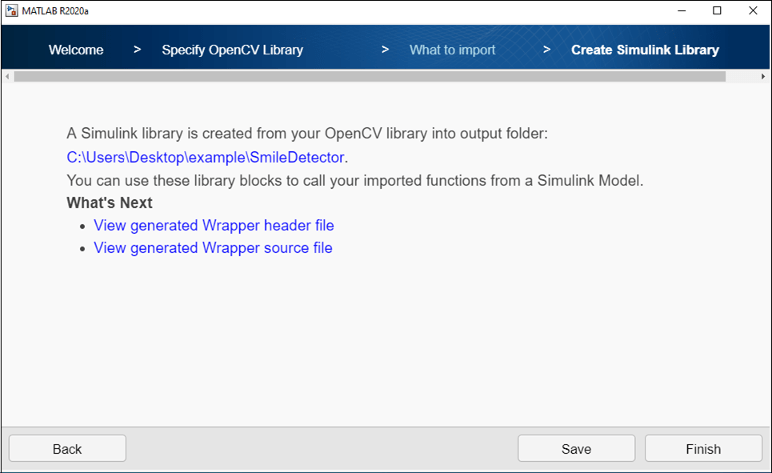Maximize the MATLAB R2020a window
Viewport: 772px width, 473px height.
(x=717, y=11)
